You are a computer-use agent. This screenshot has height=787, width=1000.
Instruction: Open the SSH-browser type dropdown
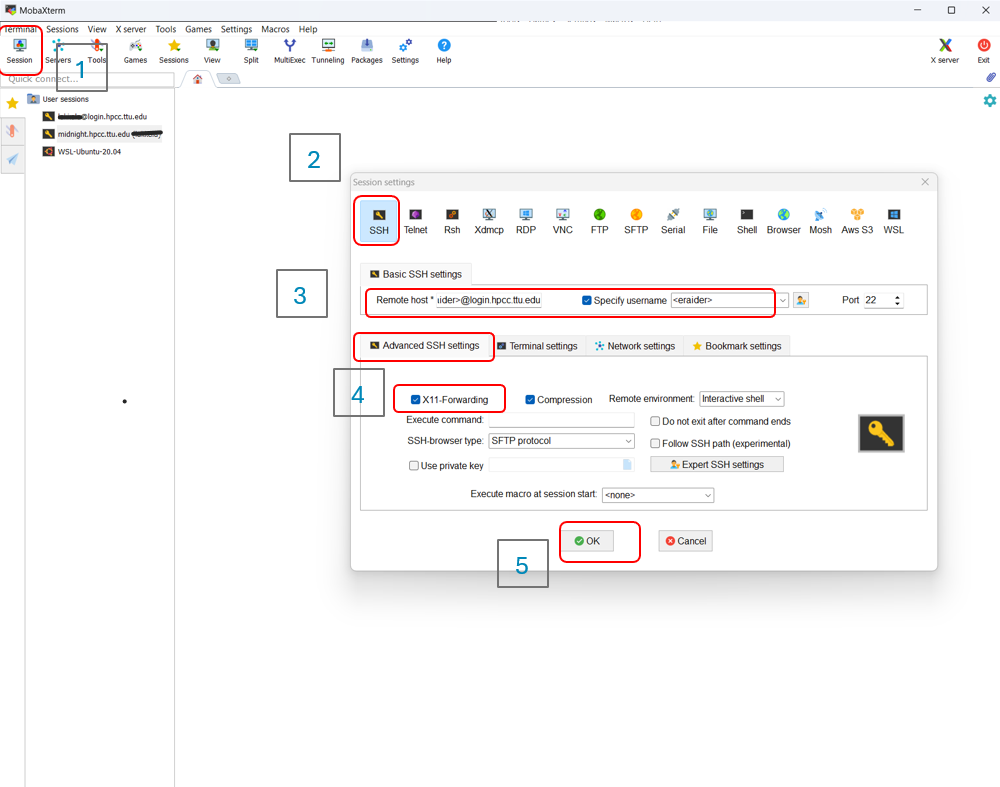tap(561, 441)
